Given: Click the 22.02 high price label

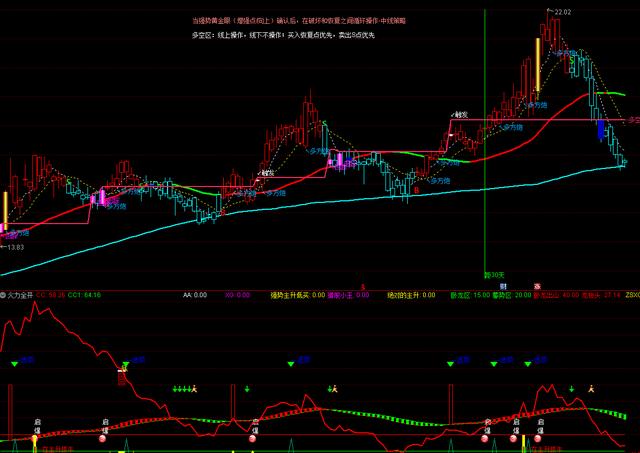Looking at the screenshot, I should click(561, 12).
